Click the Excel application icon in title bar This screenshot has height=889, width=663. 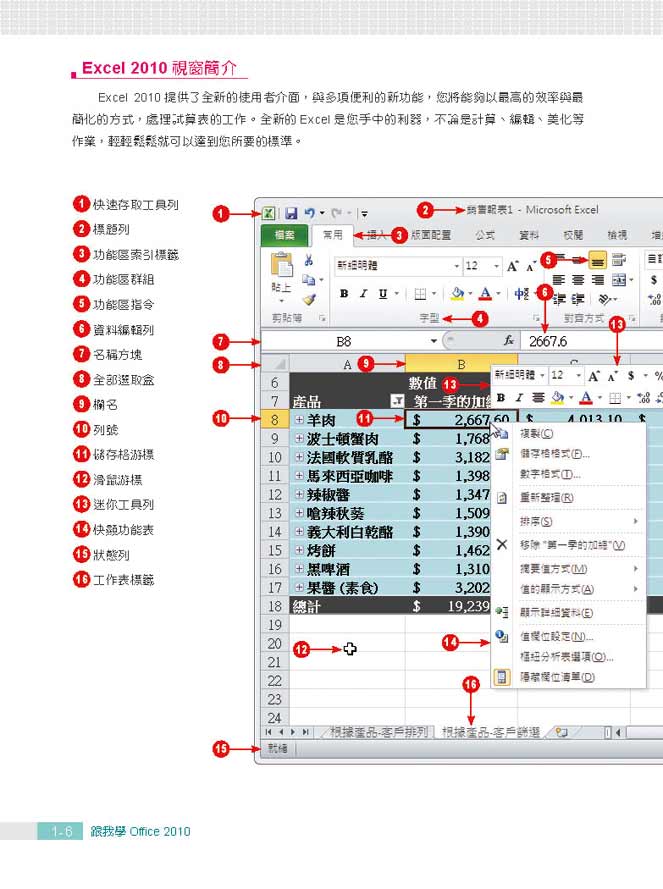tap(268, 214)
